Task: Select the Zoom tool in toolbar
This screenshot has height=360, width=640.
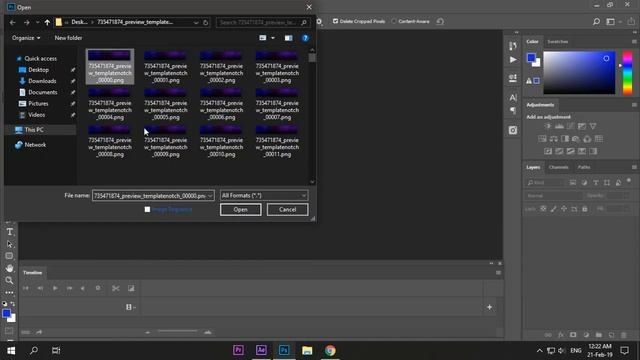Action: click(x=9, y=280)
